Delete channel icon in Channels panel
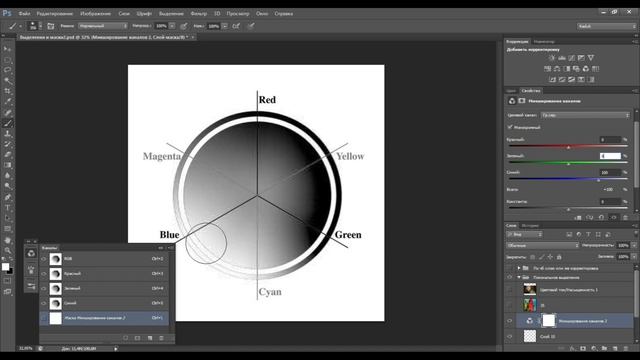The width and height of the screenshot is (640, 360). coord(161,338)
